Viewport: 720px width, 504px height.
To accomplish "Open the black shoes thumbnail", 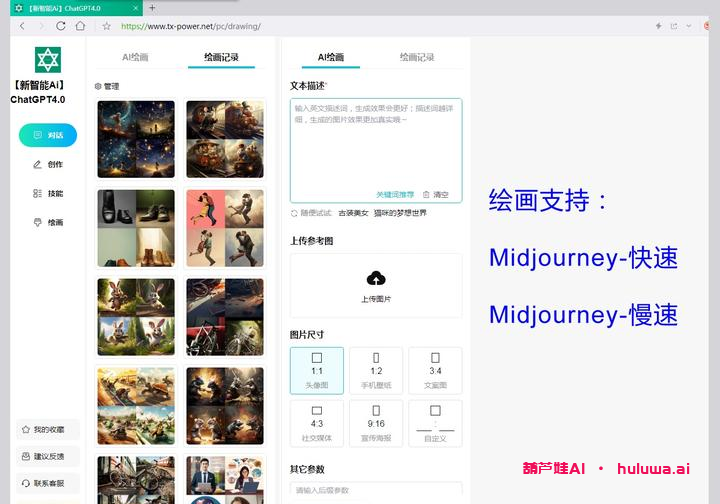I will [x=136, y=228].
